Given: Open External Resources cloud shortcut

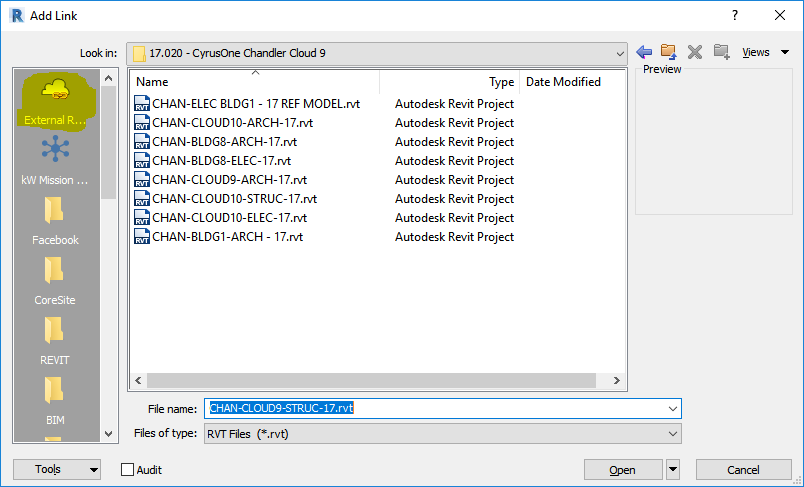Looking at the screenshot, I should coord(55,102).
